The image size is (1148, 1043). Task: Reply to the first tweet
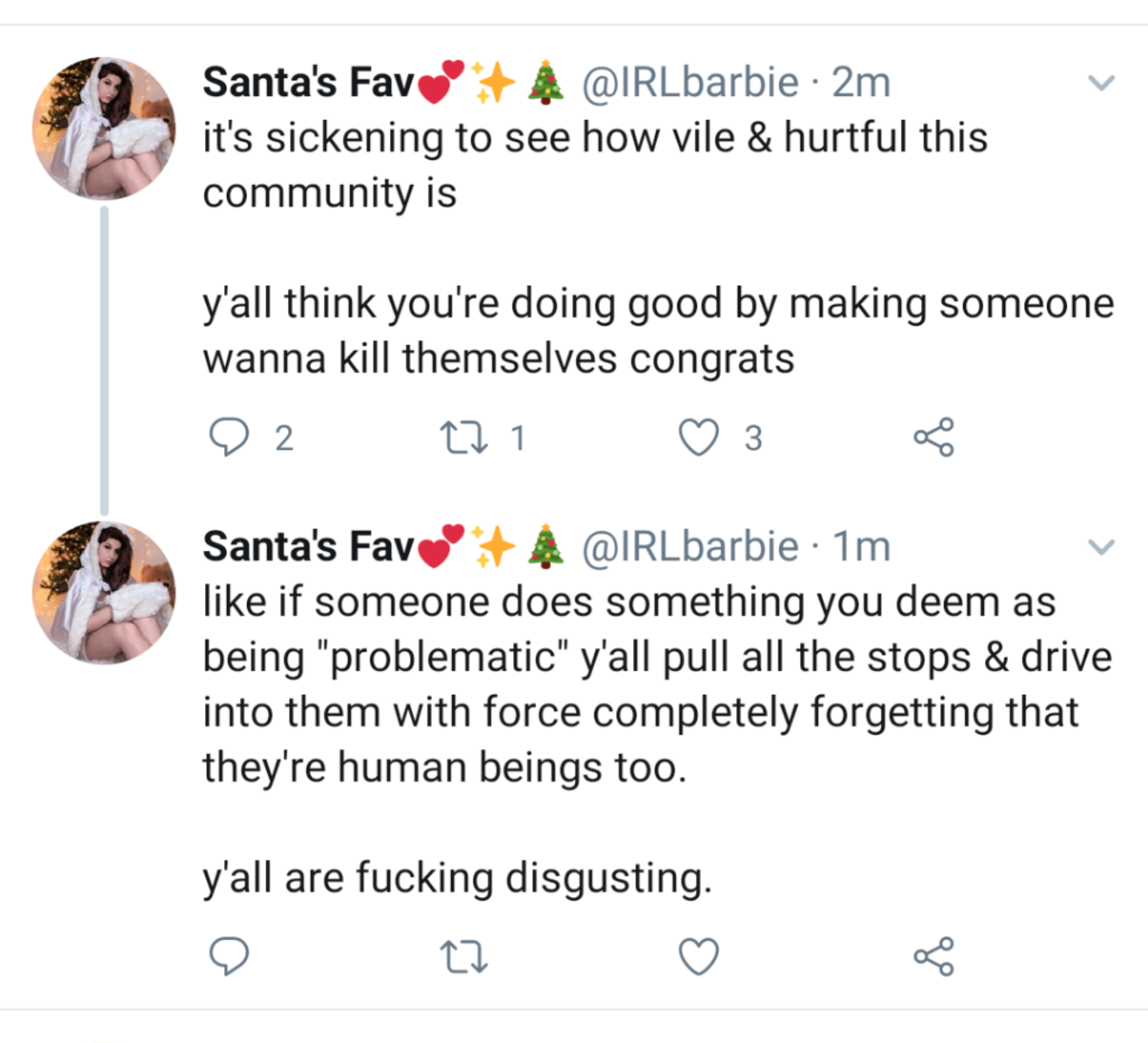229,437
